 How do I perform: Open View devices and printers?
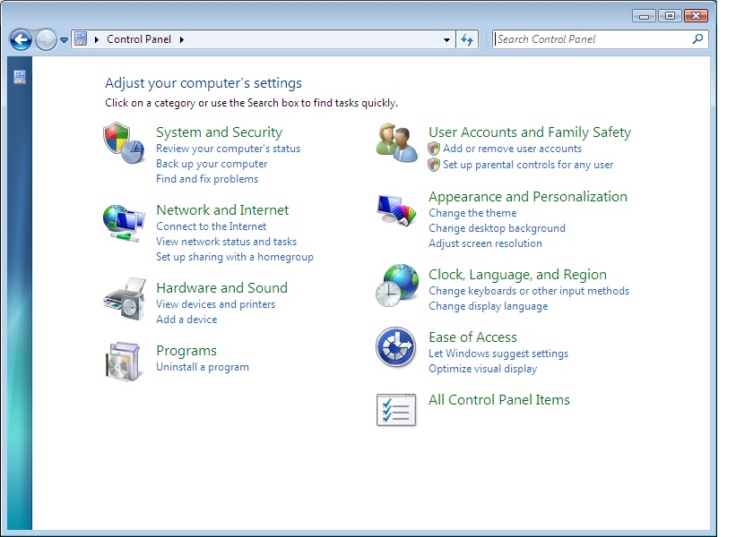click(216, 304)
